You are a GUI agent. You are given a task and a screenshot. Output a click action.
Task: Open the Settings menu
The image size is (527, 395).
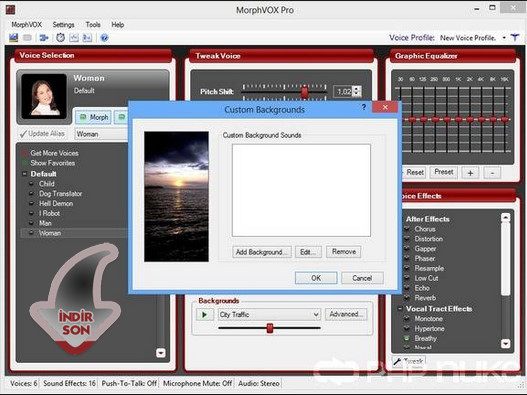coord(63,25)
